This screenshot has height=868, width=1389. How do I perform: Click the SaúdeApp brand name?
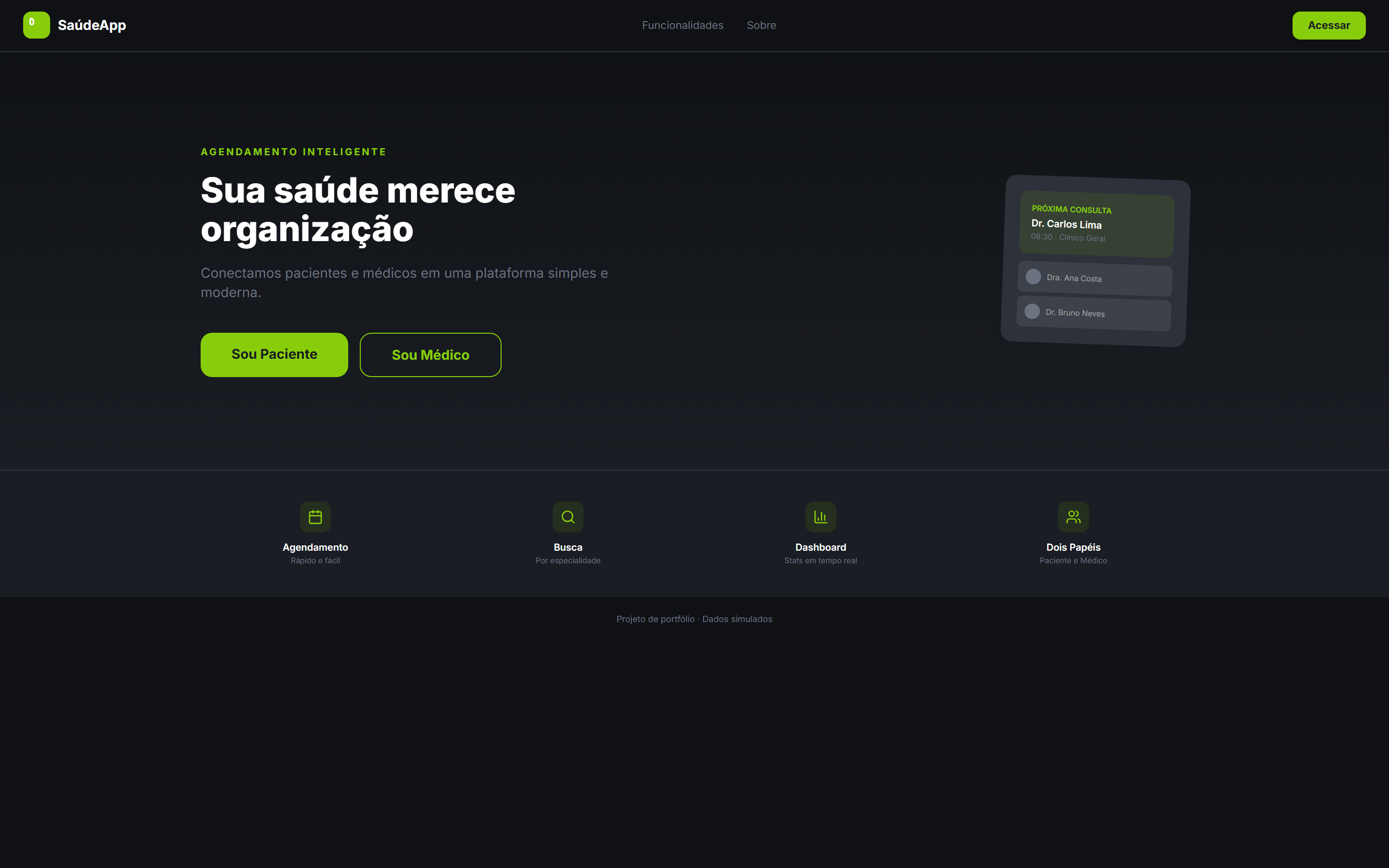[92, 25]
